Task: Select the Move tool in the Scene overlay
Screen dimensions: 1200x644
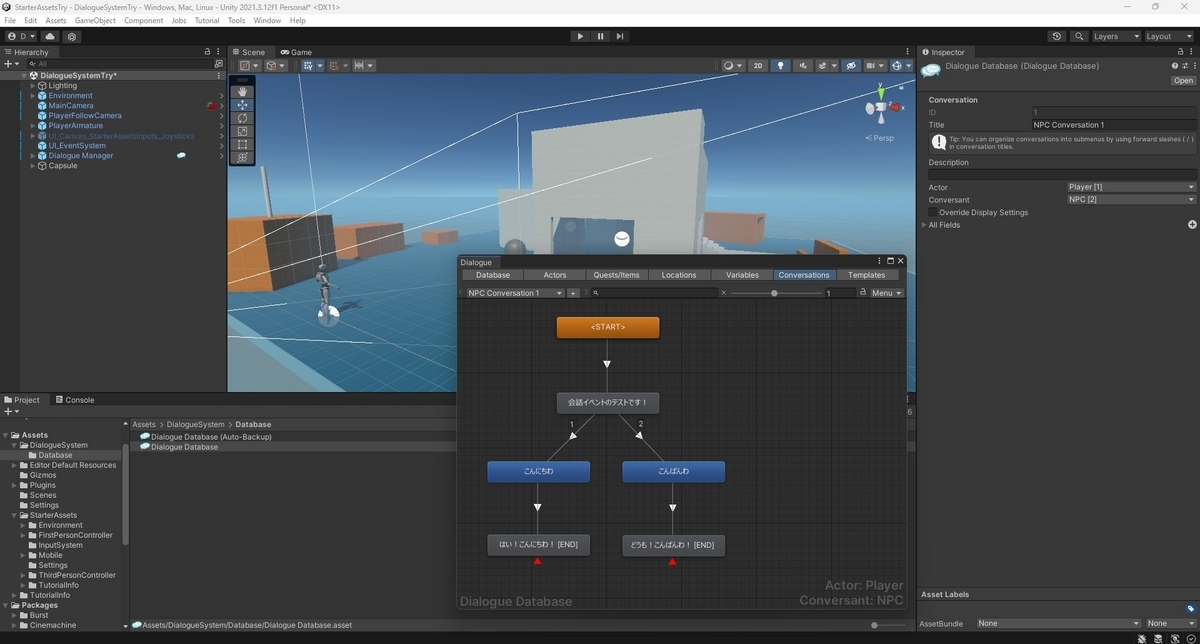Action: point(243,105)
